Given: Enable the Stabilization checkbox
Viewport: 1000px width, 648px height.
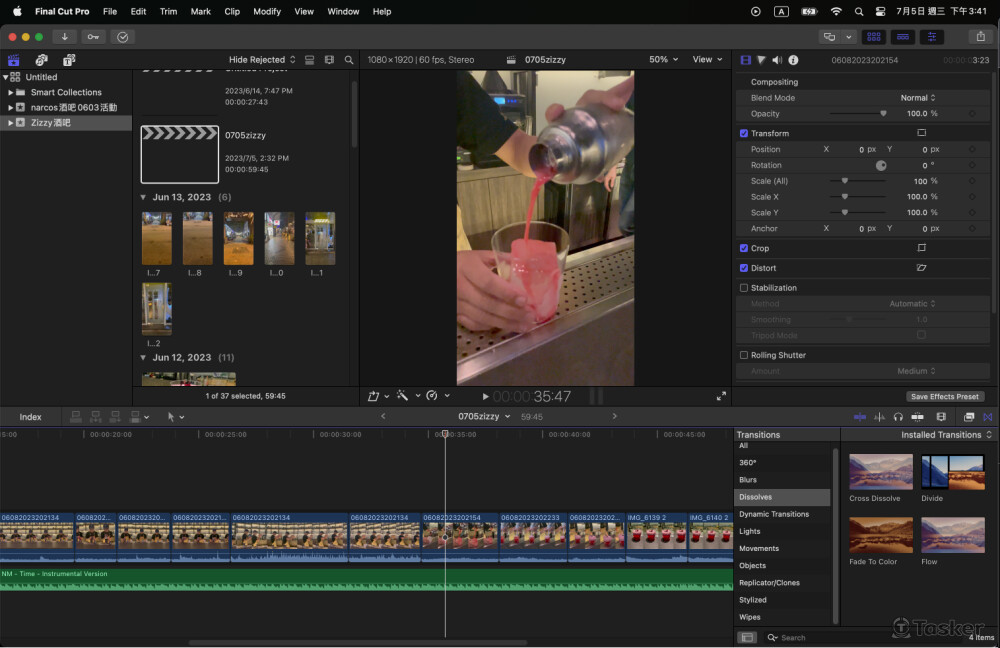Looking at the screenshot, I should (744, 288).
